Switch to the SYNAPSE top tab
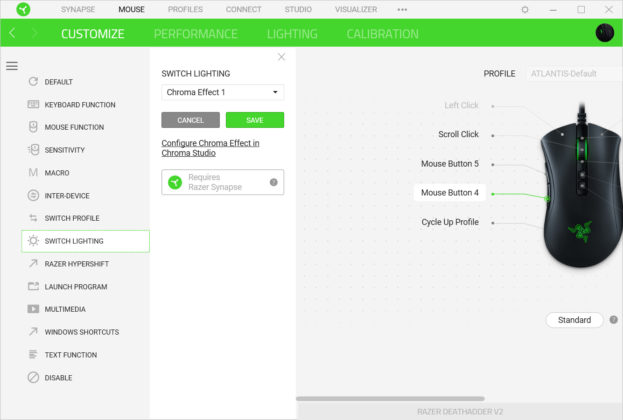 pyautogui.click(x=78, y=10)
